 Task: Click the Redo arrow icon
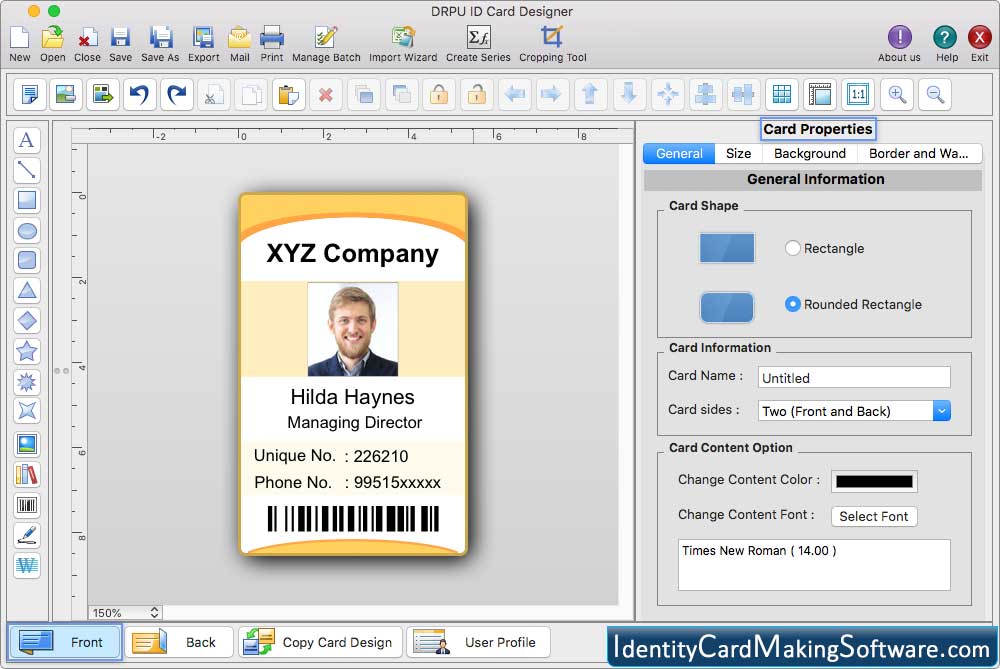[x=177, y=94]
